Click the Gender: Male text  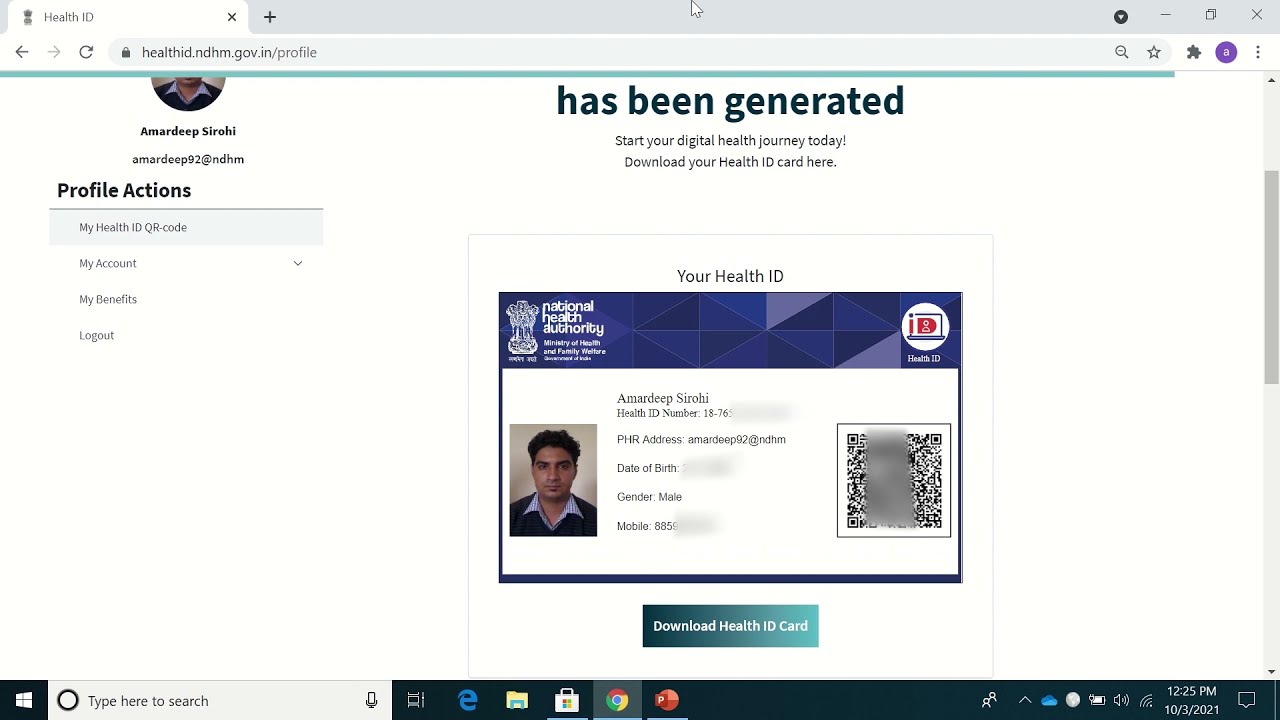click(649, 497)
